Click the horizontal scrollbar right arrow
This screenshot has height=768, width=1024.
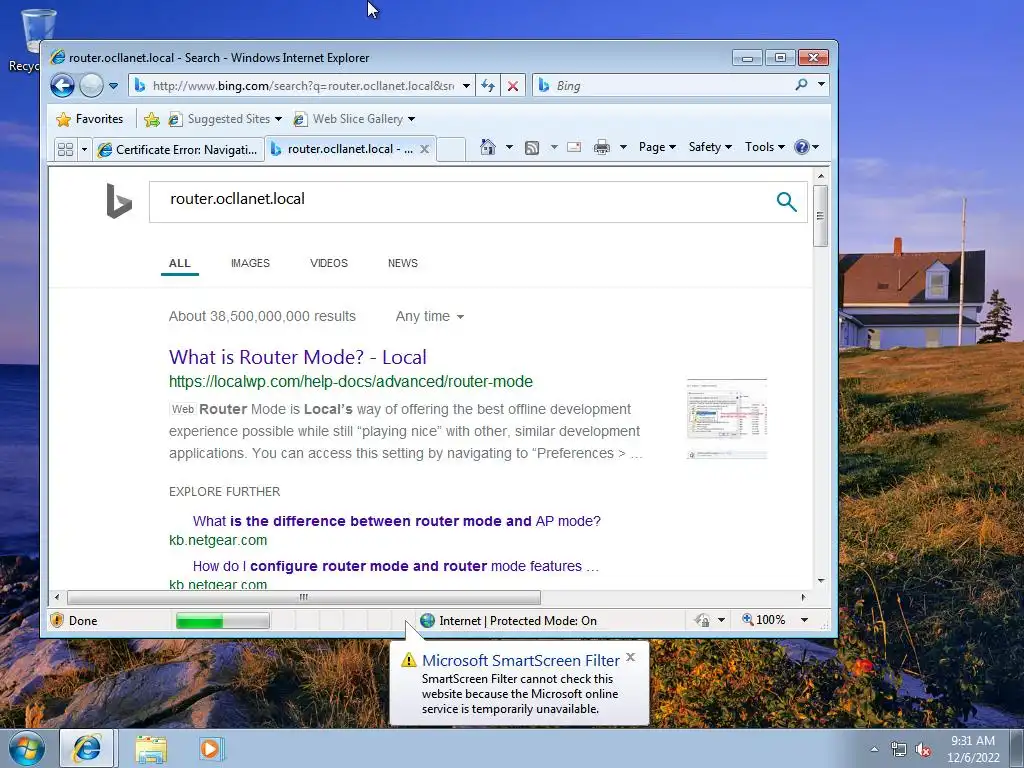point(803,597)
